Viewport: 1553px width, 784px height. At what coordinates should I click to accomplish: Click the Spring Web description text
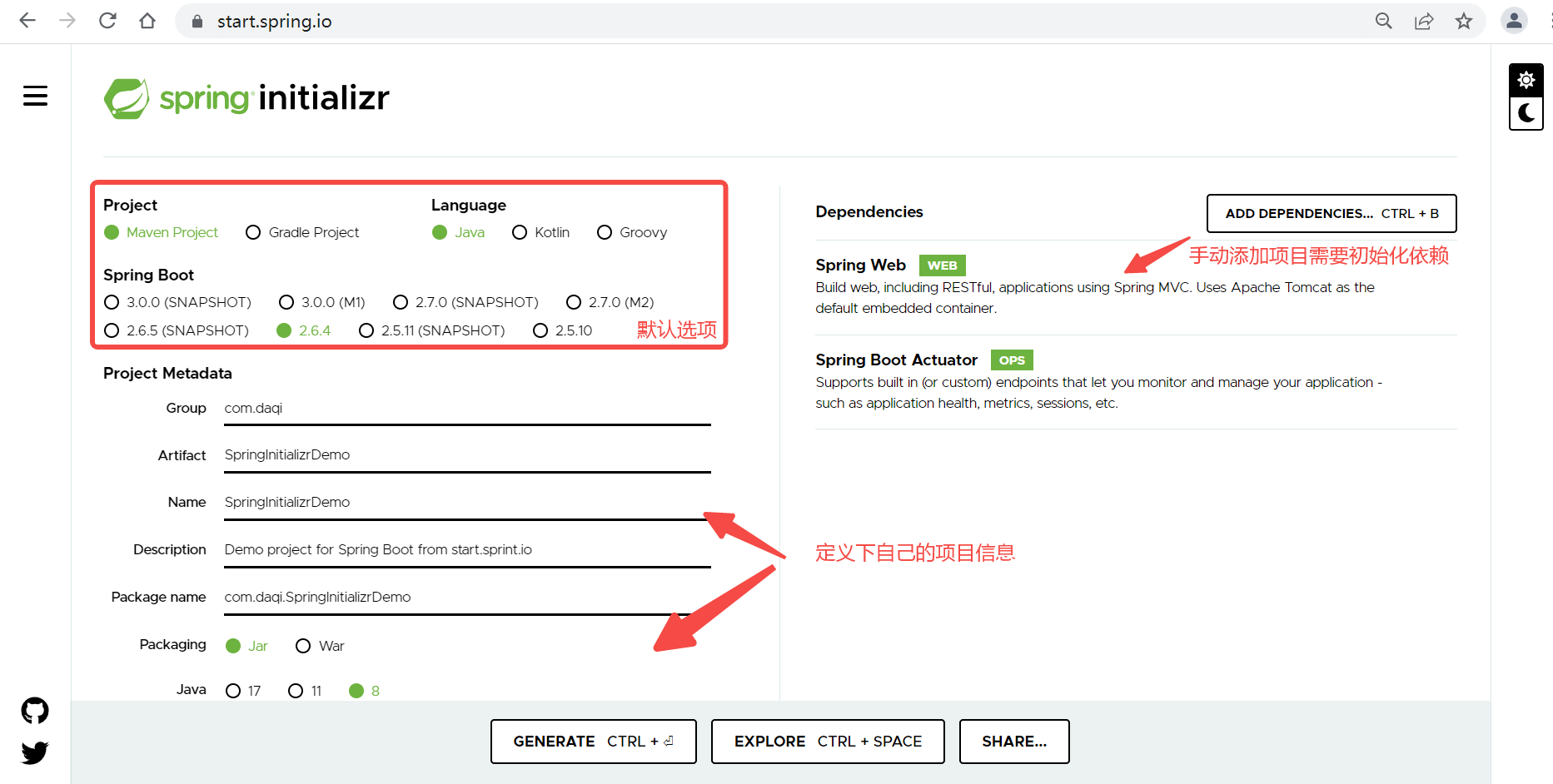point(1095,298)
